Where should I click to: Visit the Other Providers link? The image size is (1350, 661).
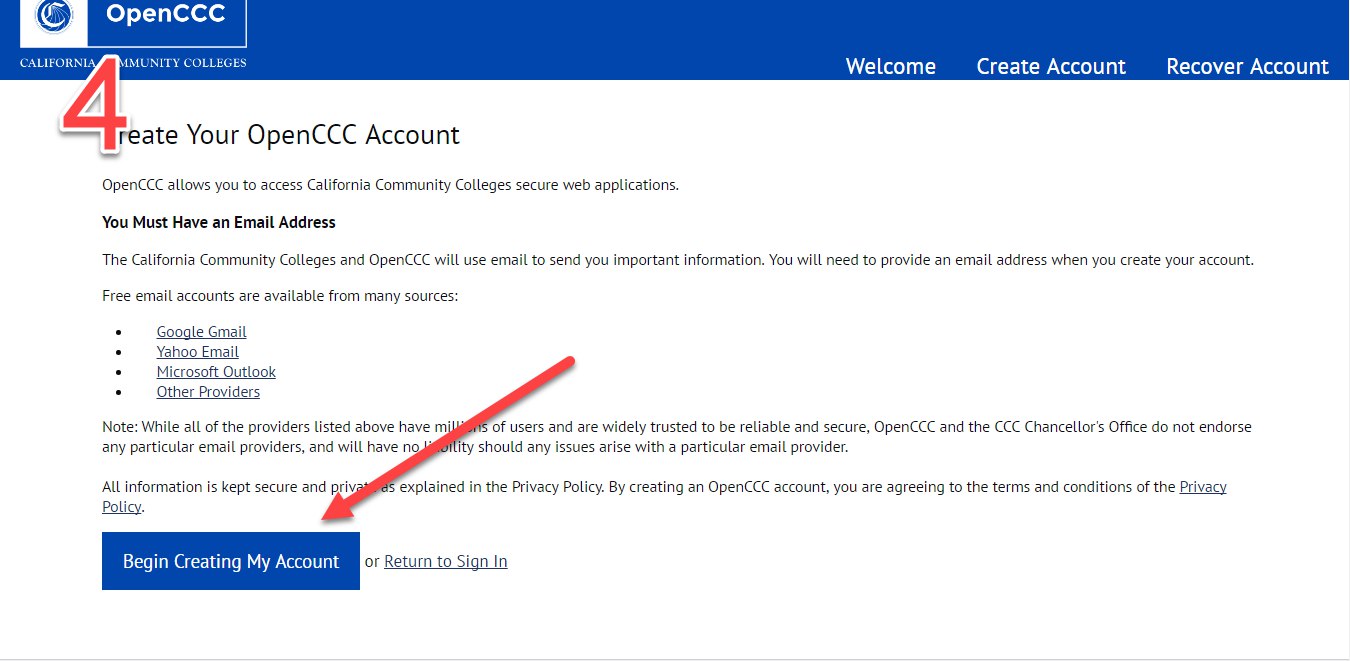coord(208,392)
